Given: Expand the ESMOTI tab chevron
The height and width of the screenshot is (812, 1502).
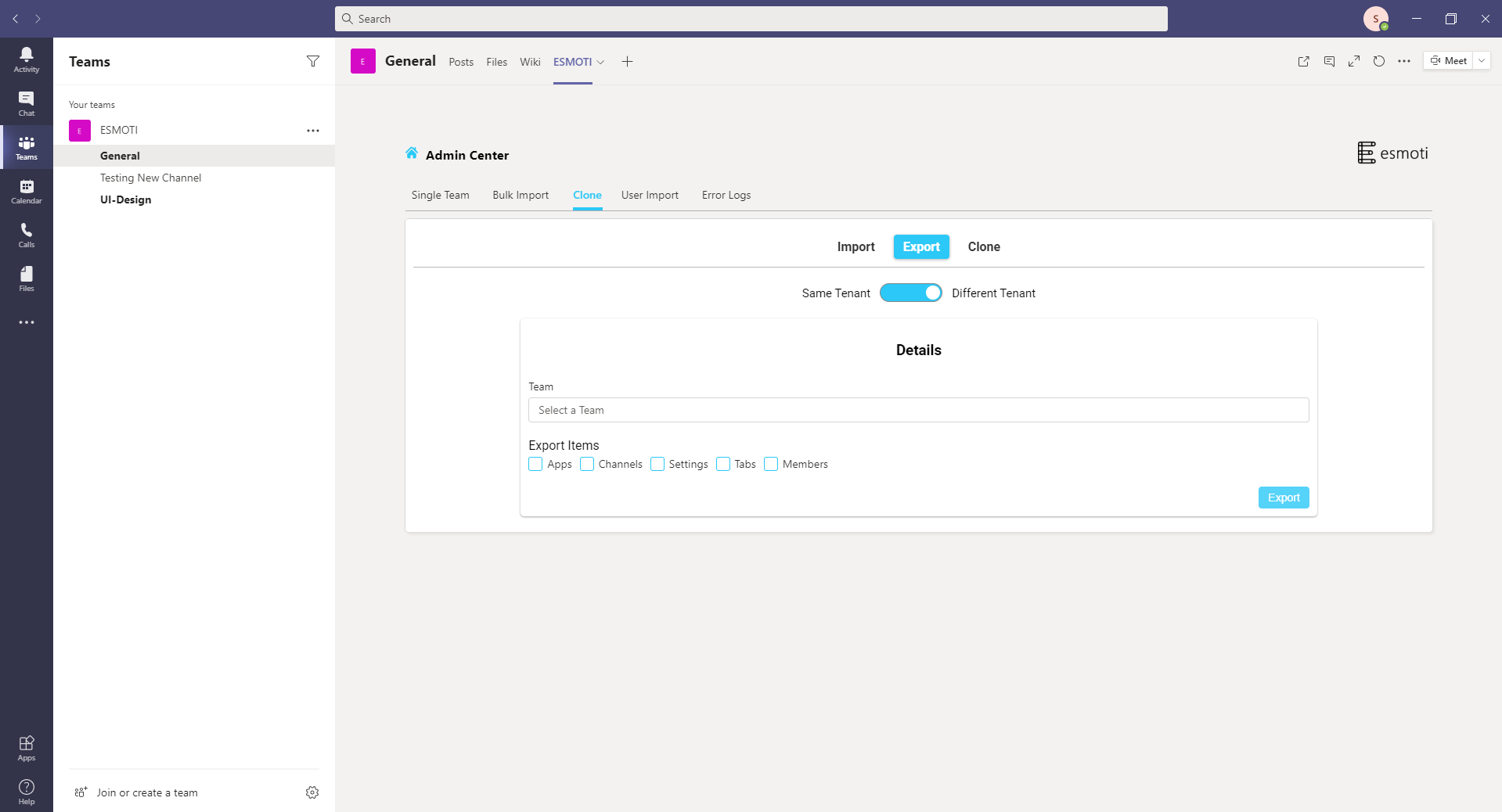Looking at the screenshot, I should (600, 62).
